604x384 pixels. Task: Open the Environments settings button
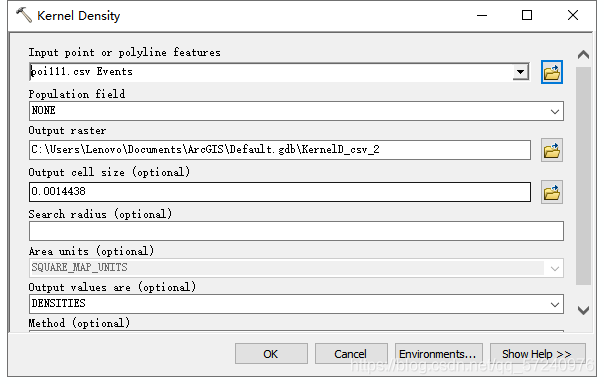coord(438,354)
